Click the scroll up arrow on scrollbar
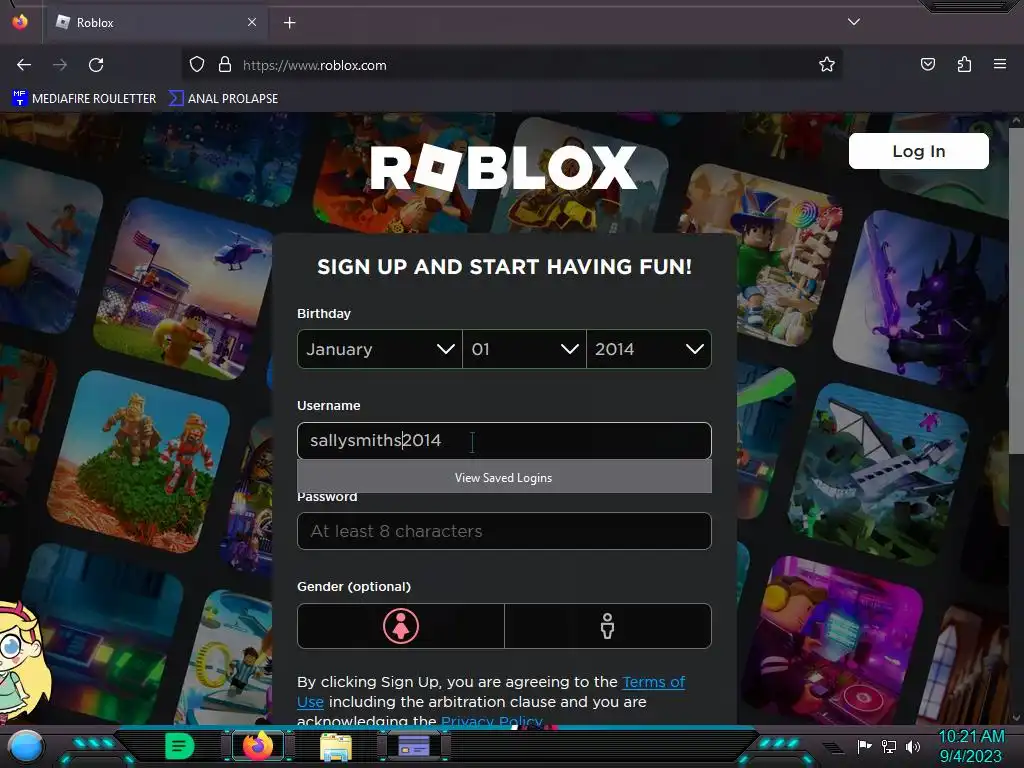Viewport: 1024px width, 768px height. click(x=1016, y=120)
